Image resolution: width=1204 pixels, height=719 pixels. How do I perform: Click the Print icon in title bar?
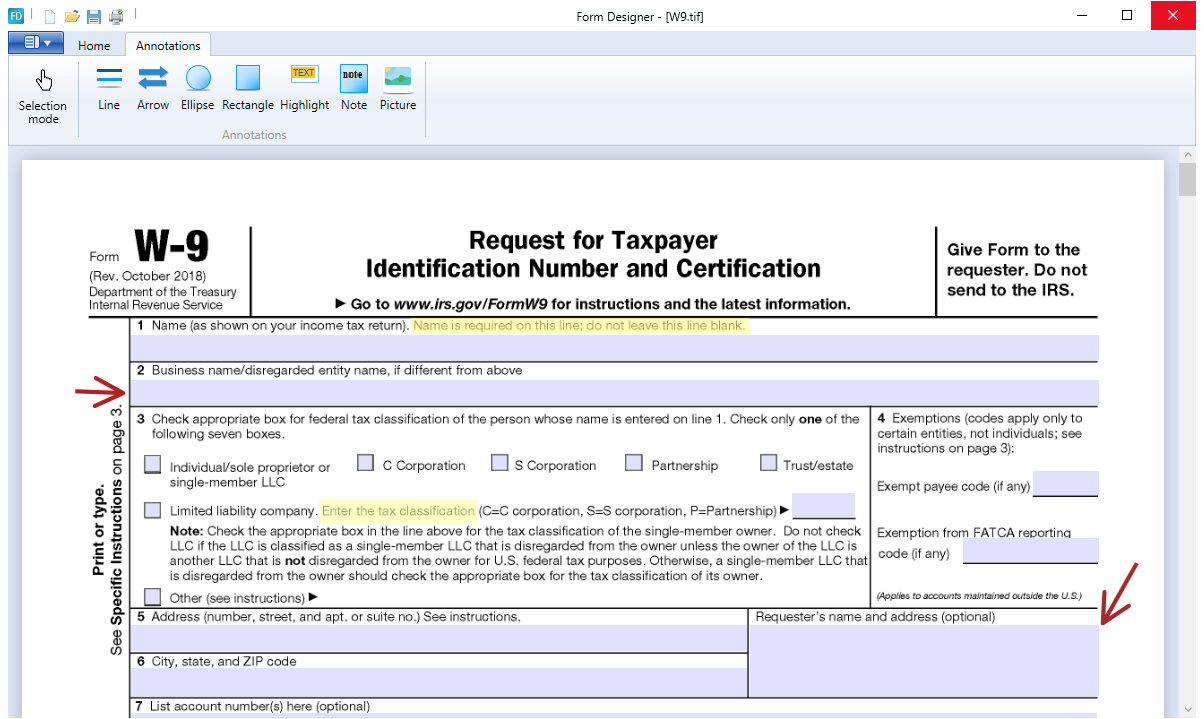[116, 16]
